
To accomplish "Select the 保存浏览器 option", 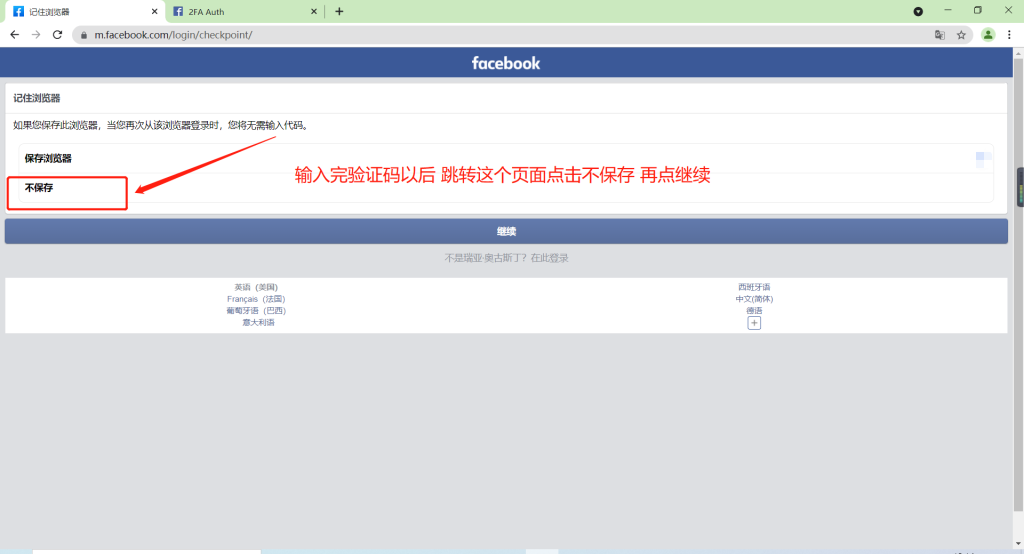I will coord(48,158).
